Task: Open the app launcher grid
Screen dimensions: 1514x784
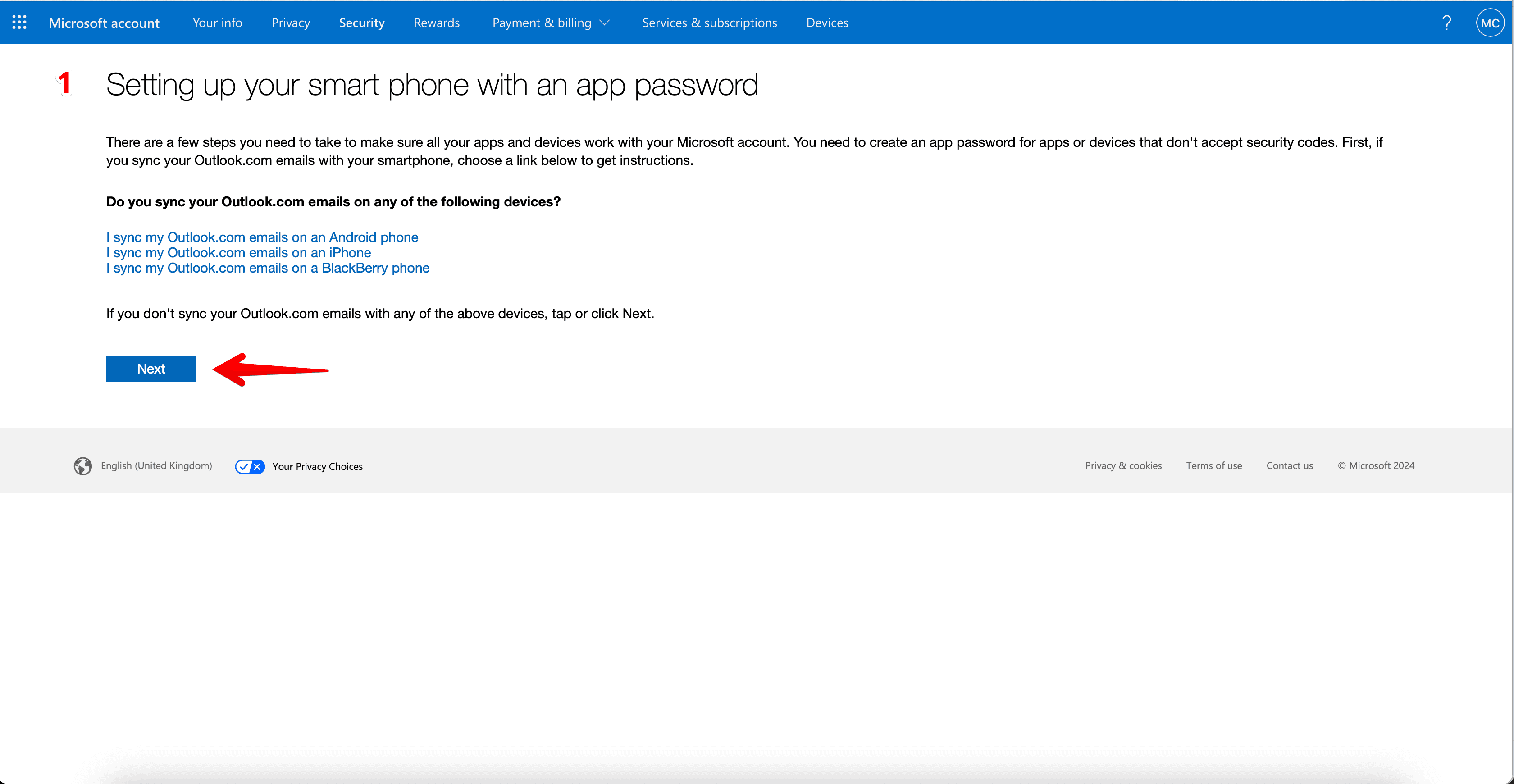Action: click(x=19, y=22)
